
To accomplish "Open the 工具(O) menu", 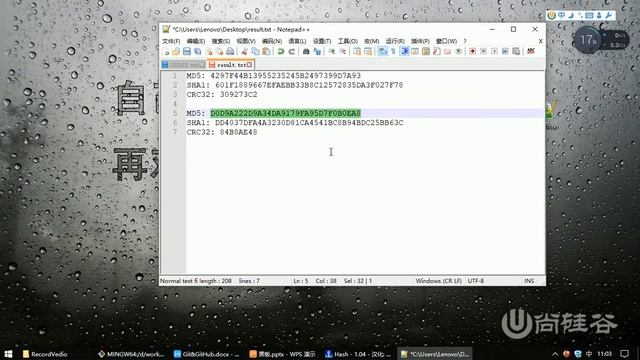I will coord(348,41).
